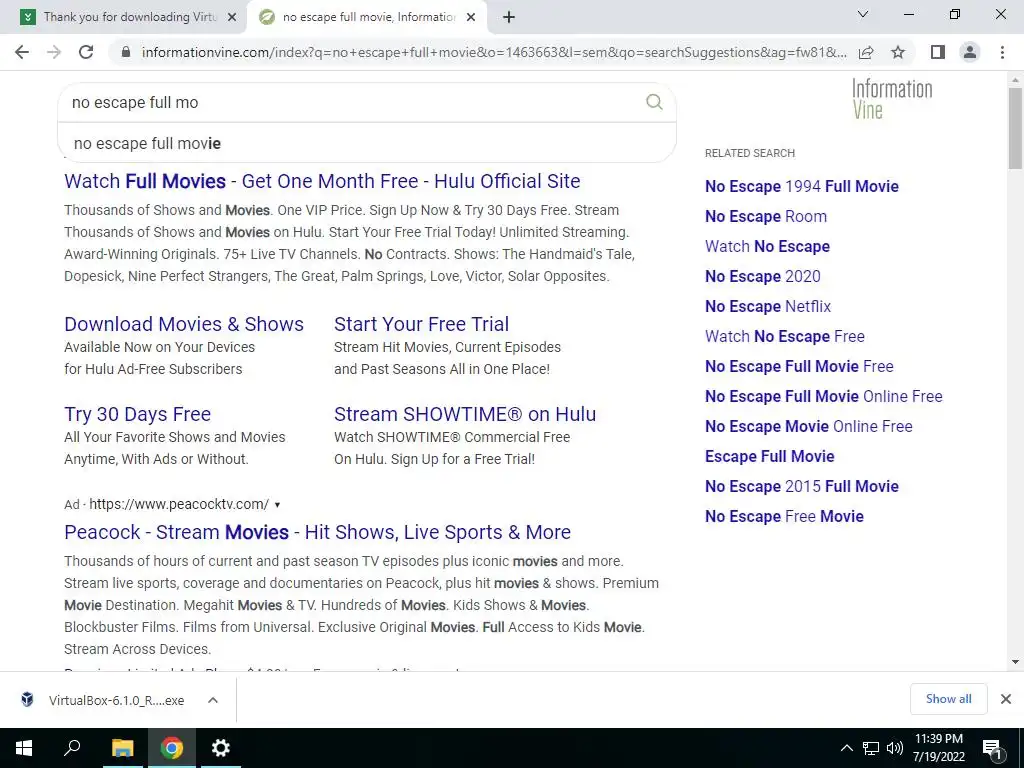This screenshot has width=1024, height=768.
Task: Bookmark this page with the star
Action: click(x=898, y=52)
